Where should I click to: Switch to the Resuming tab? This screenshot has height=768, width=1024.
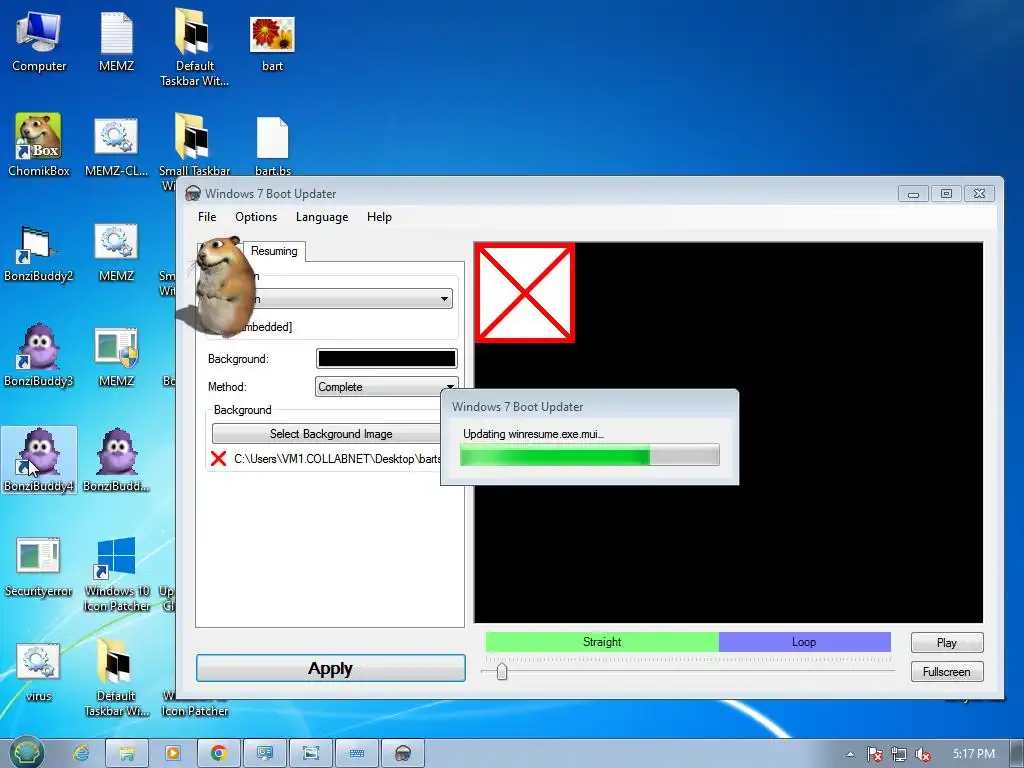(274, 251)
